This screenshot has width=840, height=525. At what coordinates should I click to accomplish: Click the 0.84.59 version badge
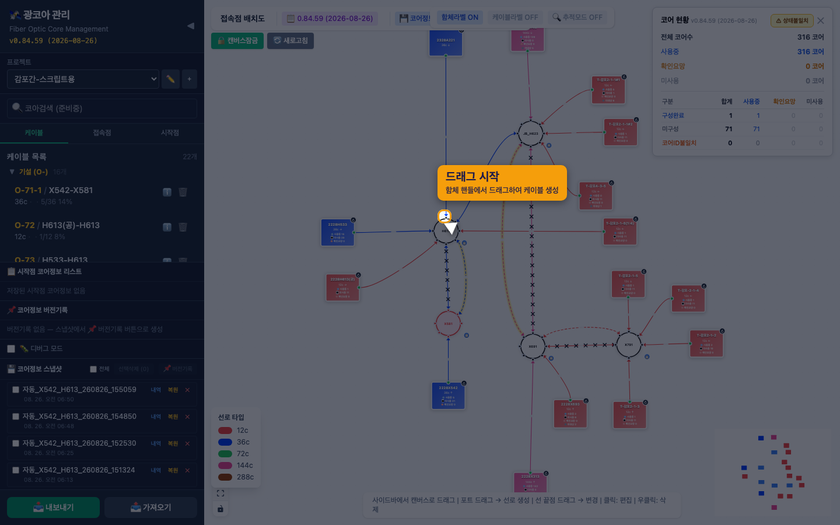point(329,18)
